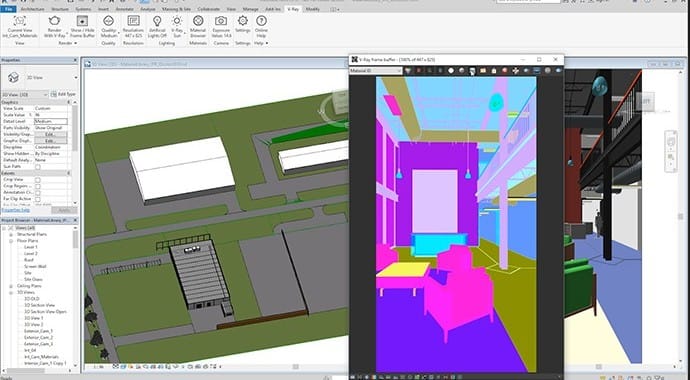This screenshot has height=380, width=690.
Task: Click the Artificial Lights Off bulb icon
Action: [157, 21]
